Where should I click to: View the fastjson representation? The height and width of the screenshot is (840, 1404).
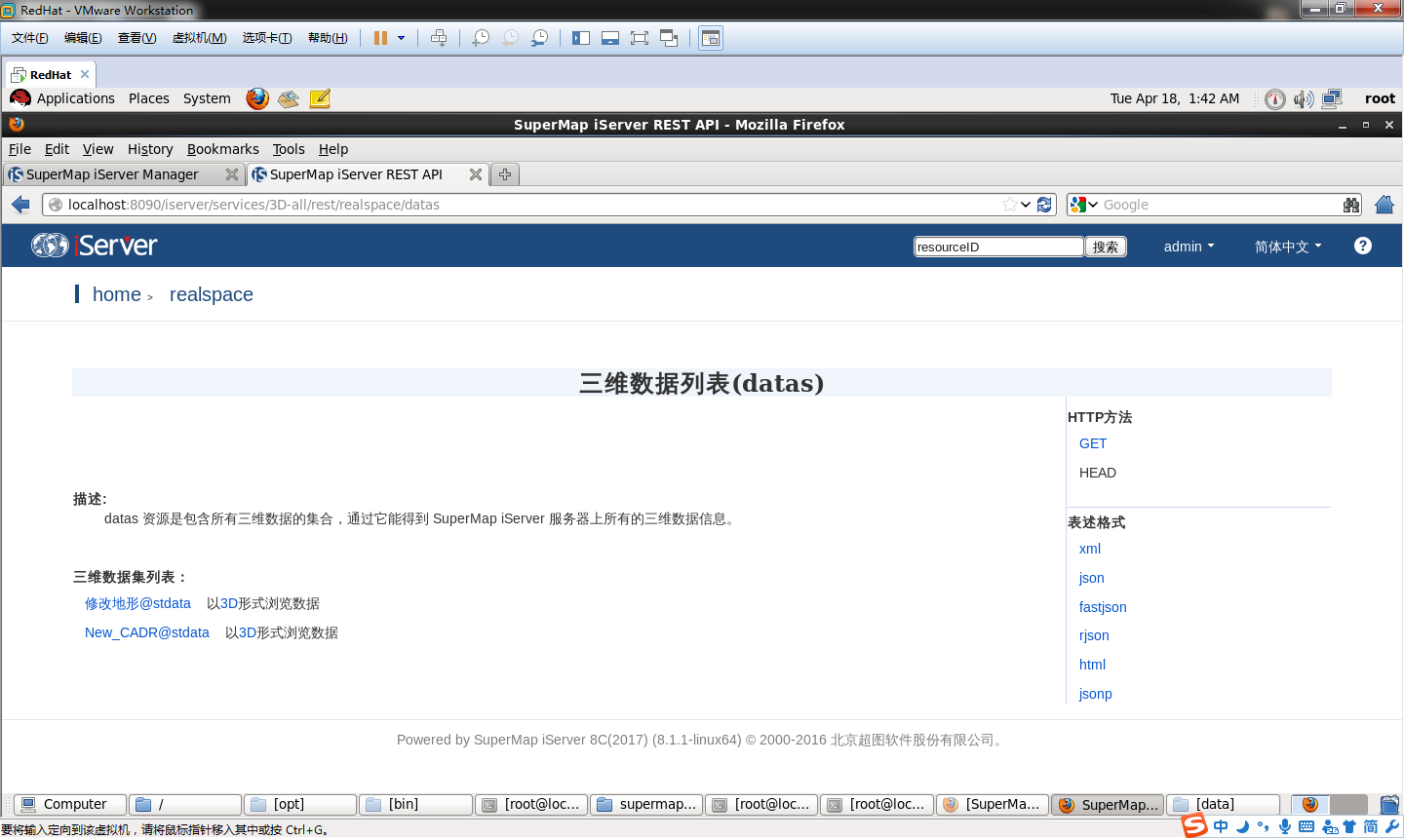[x=1103, y=607]
